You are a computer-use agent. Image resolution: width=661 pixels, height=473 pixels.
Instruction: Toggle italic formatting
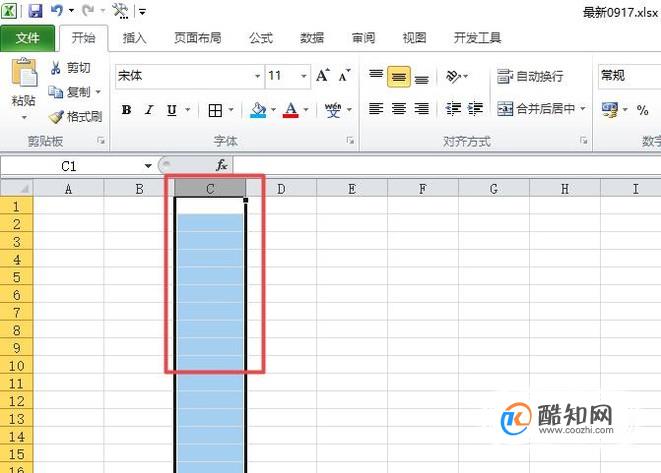[x=149, y=110]
